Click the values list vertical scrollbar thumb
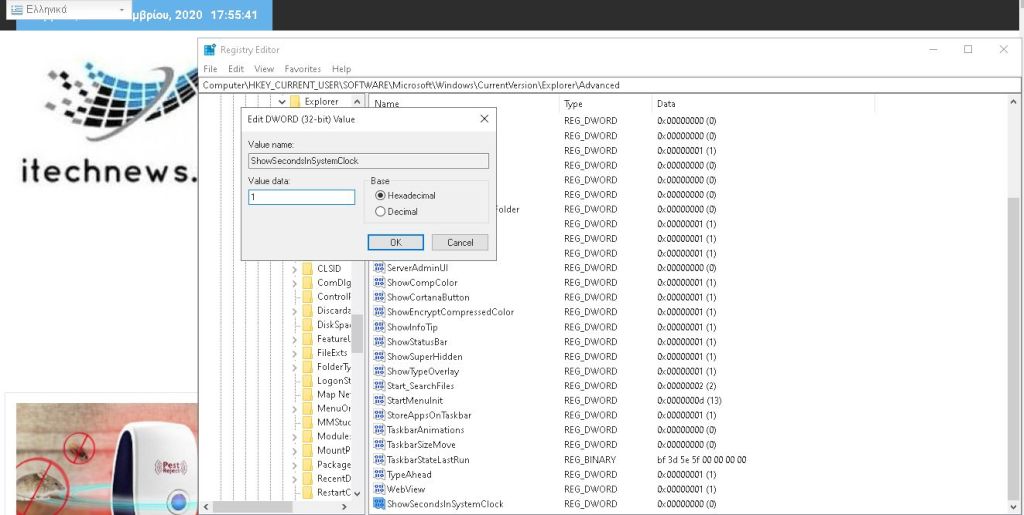 click(x=1013, y=347)
